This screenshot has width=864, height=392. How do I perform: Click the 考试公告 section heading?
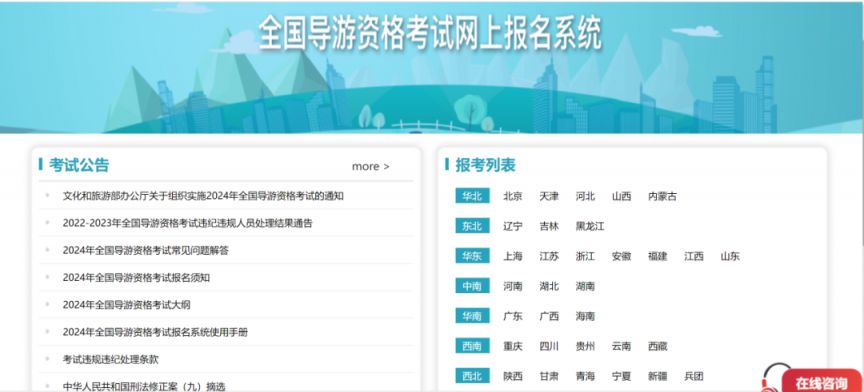click(x=79, y=165)
